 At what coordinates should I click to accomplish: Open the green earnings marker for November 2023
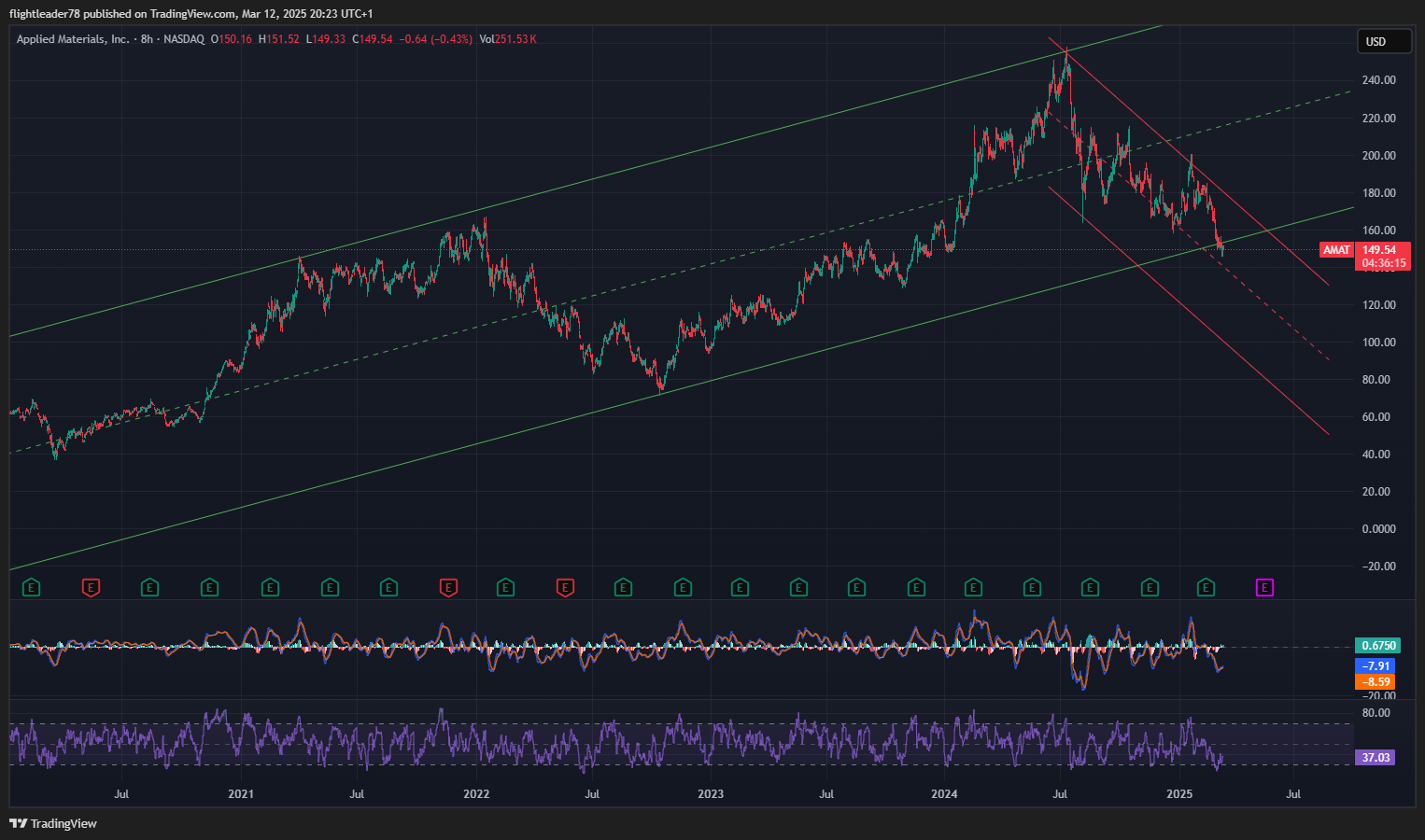tap(916, 587)
